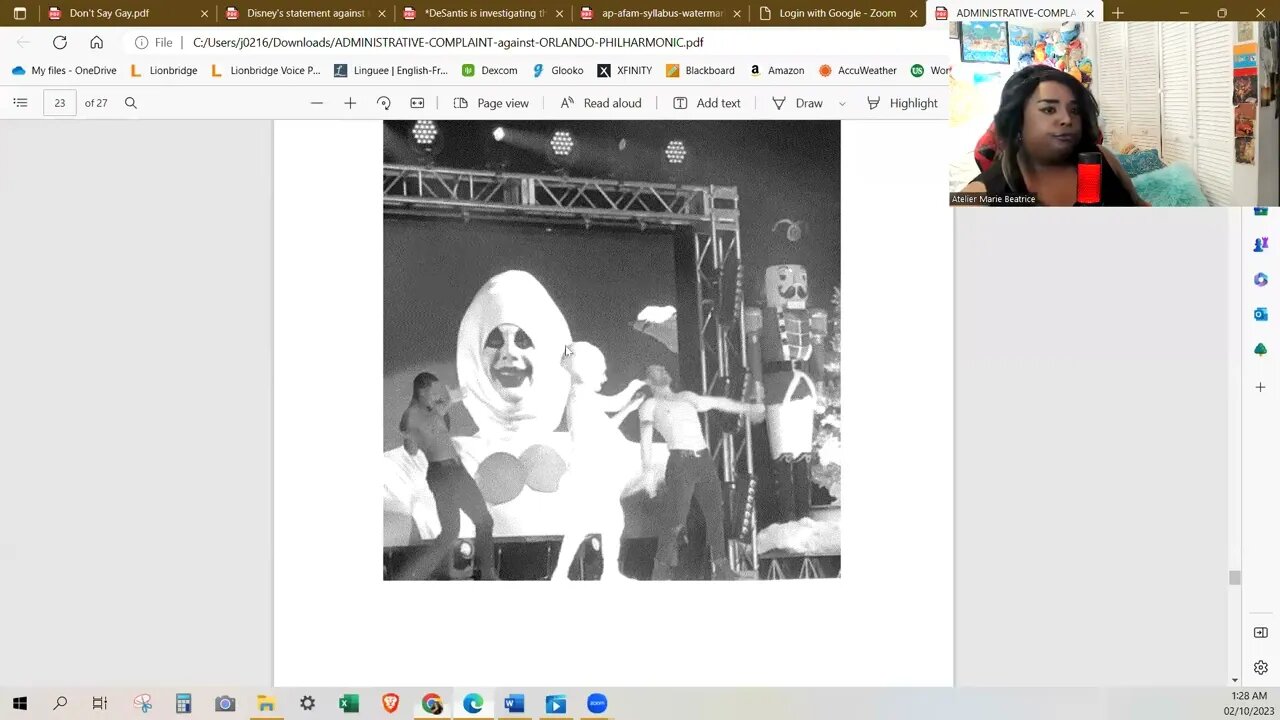The width and height of the screenshot is (1280, 720).
Task: Open Edge sidebar green tree icon
Action: click(1260, 349)
